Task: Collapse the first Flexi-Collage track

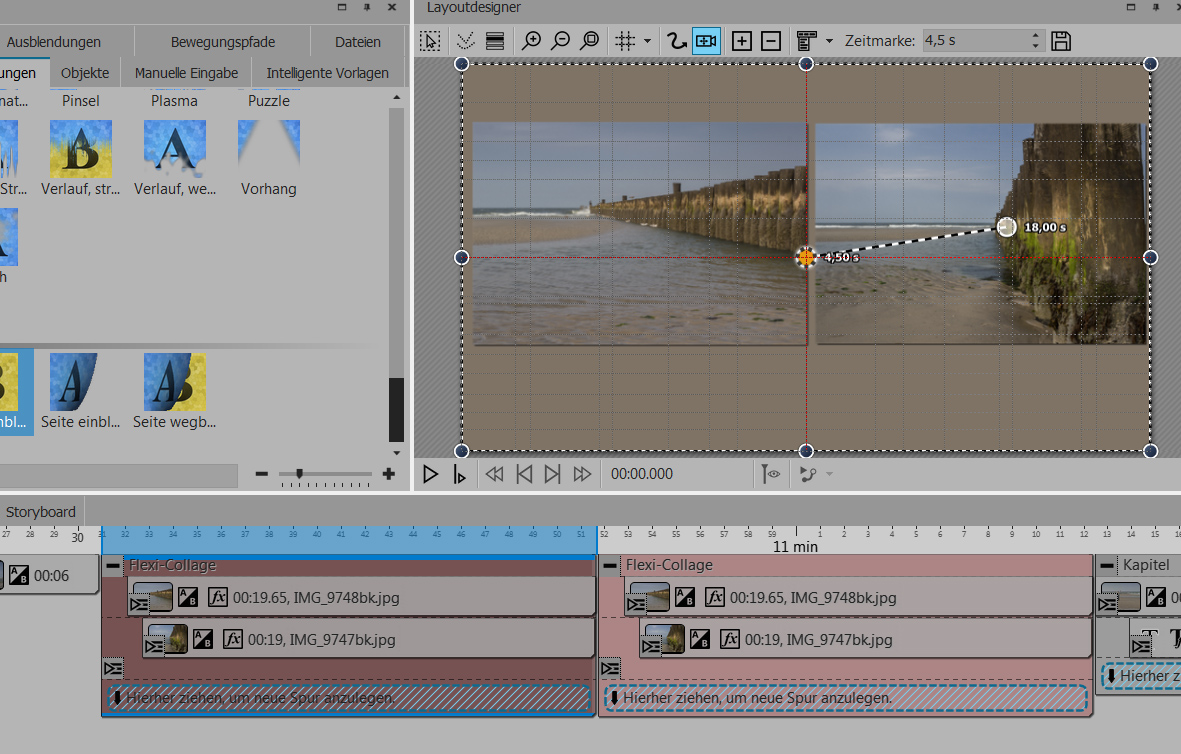Action: pos(114,565)
